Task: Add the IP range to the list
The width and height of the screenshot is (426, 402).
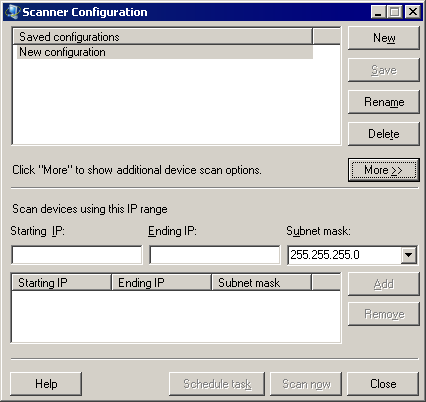Action: coord(384,284)
